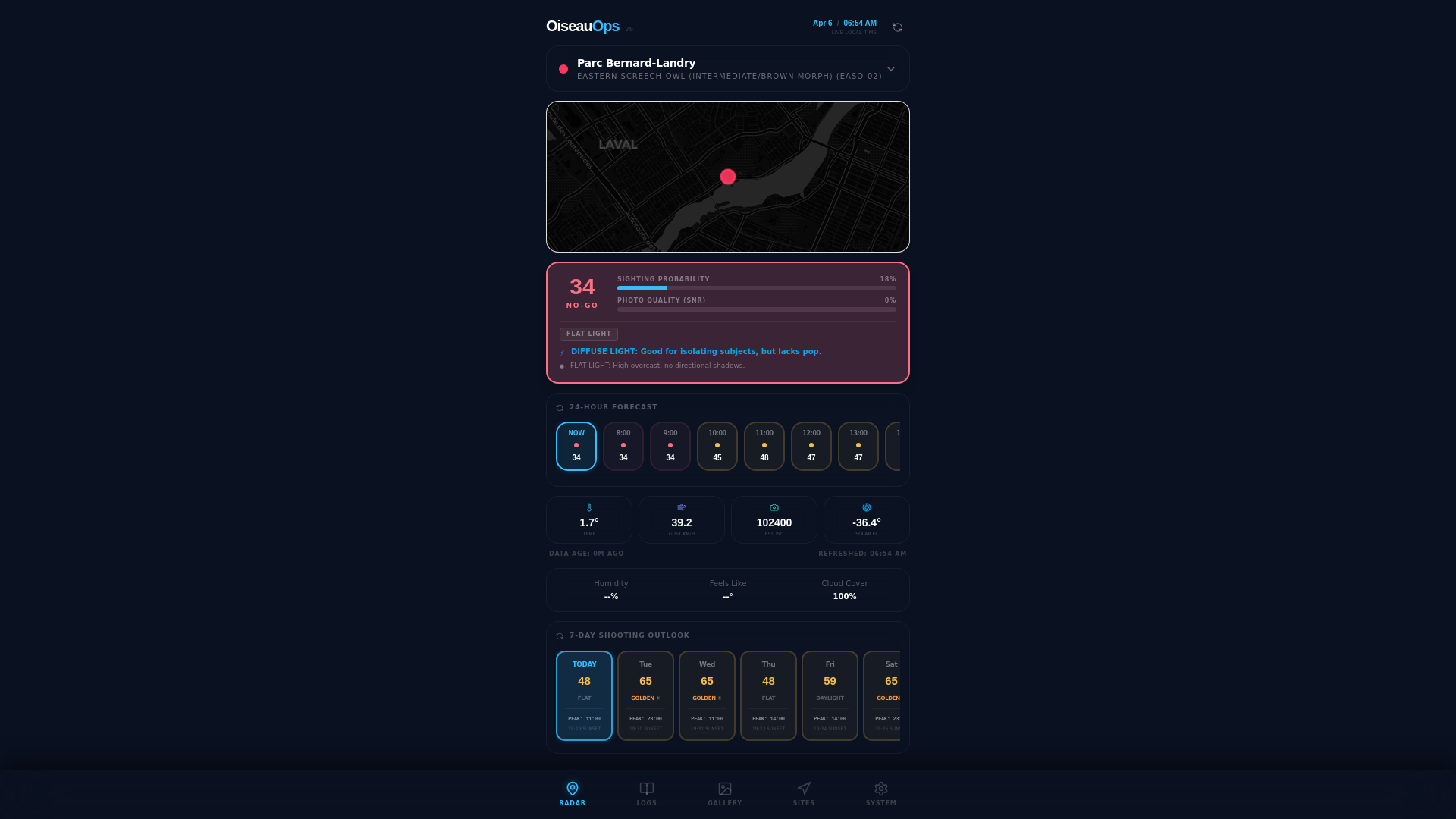Click the thermometer icon in the Temp card
Image resolution: width=1456 pixels, height=819 pixels.
pyautogui.click(x=589, y=507)
